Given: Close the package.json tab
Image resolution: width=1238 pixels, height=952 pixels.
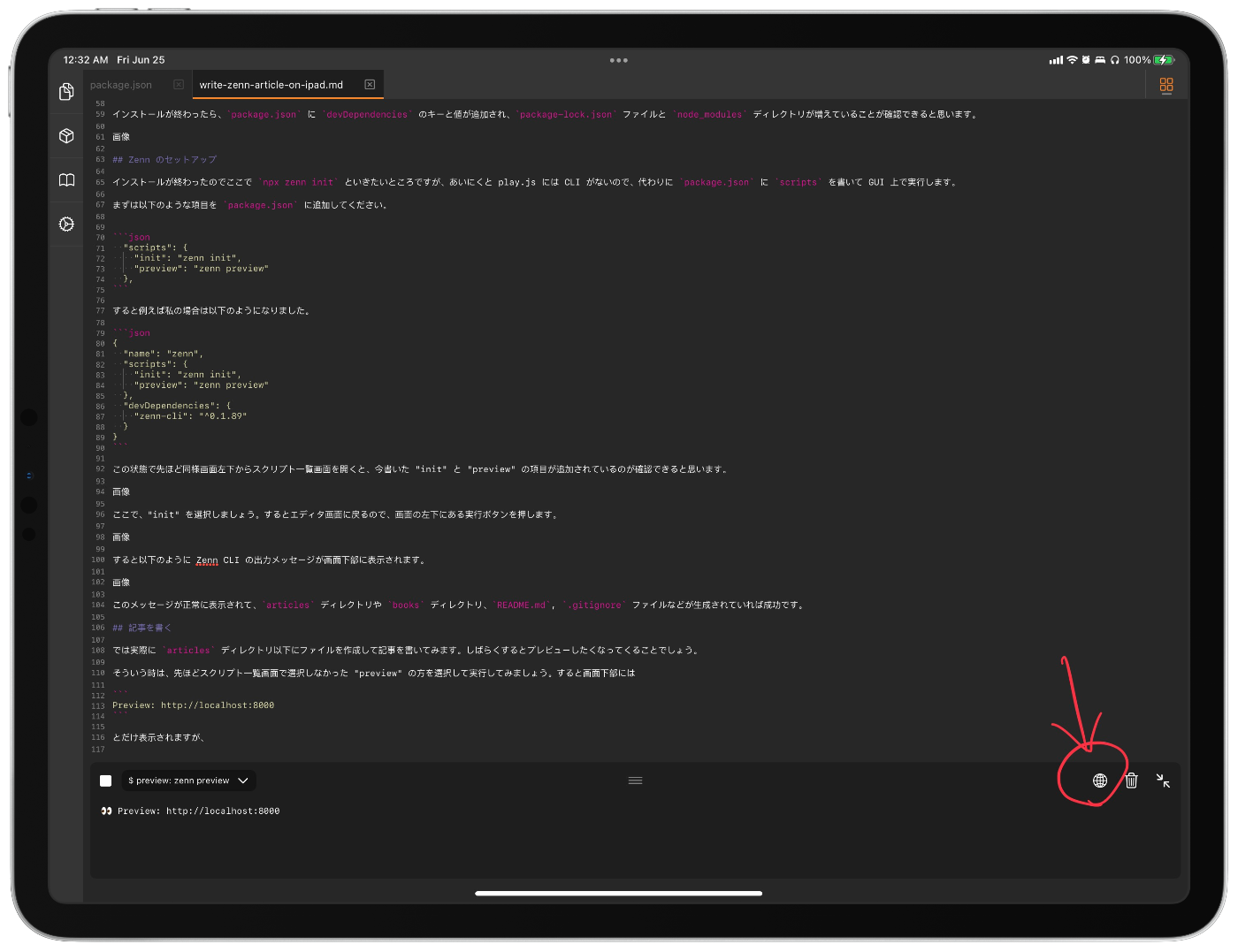Looking at the screenshot, I should tap(179, 85).
